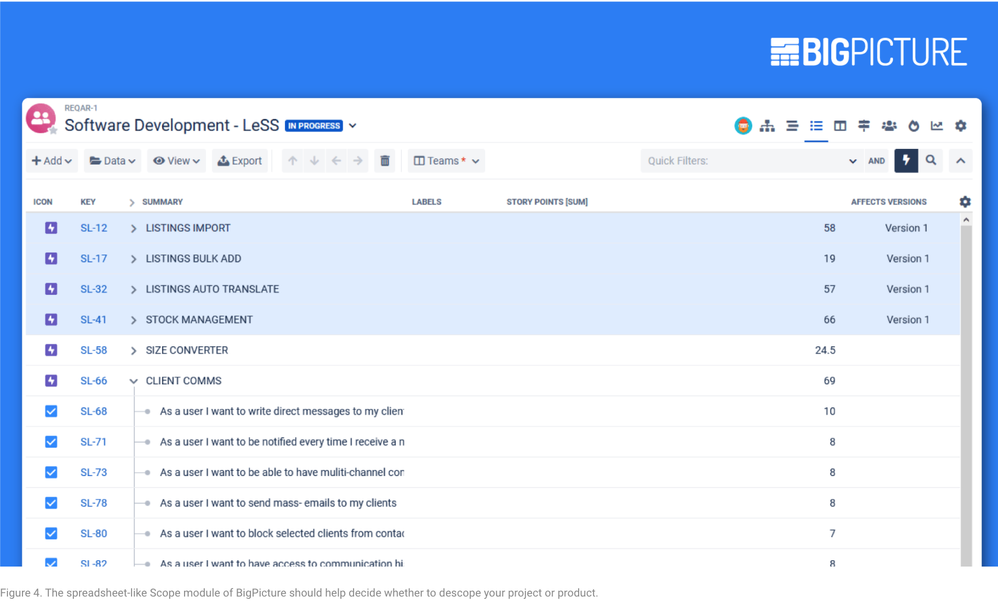998x607 pixels.
Task: Open the Risks flame module icon
Action: pos(913,126)
